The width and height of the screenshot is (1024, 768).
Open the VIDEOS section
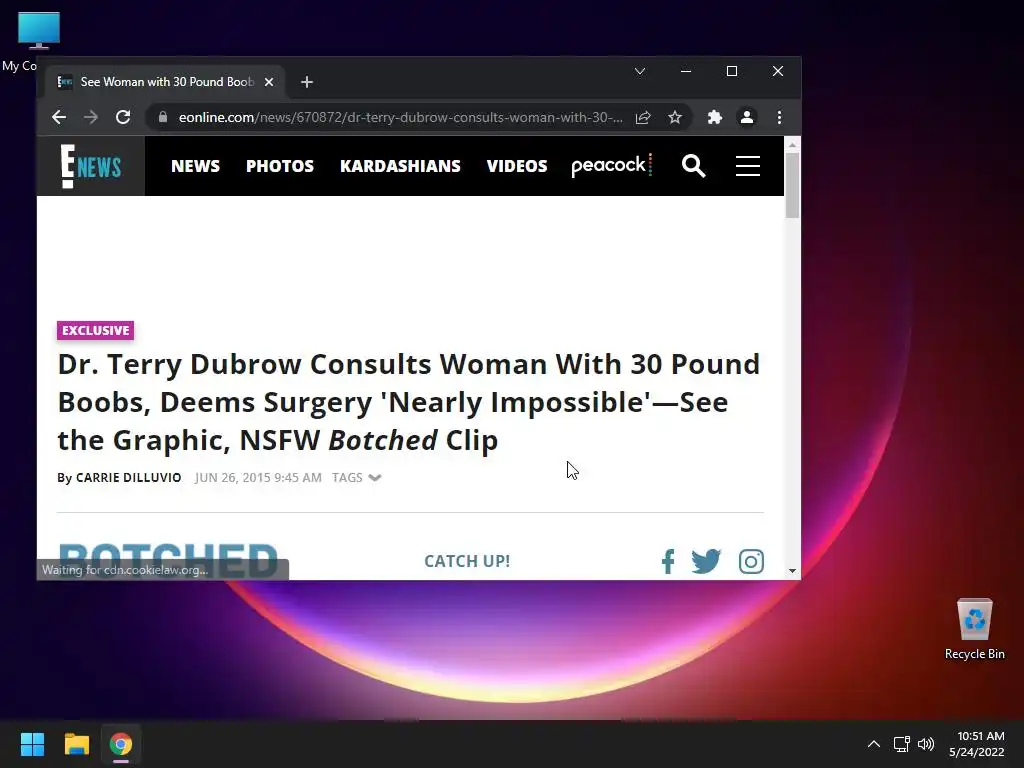coord(517,166)
